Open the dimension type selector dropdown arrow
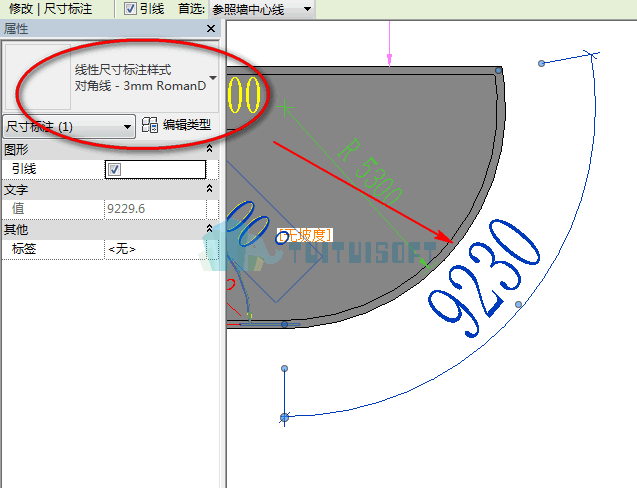The image size is (637, 488). click(213, 78)
